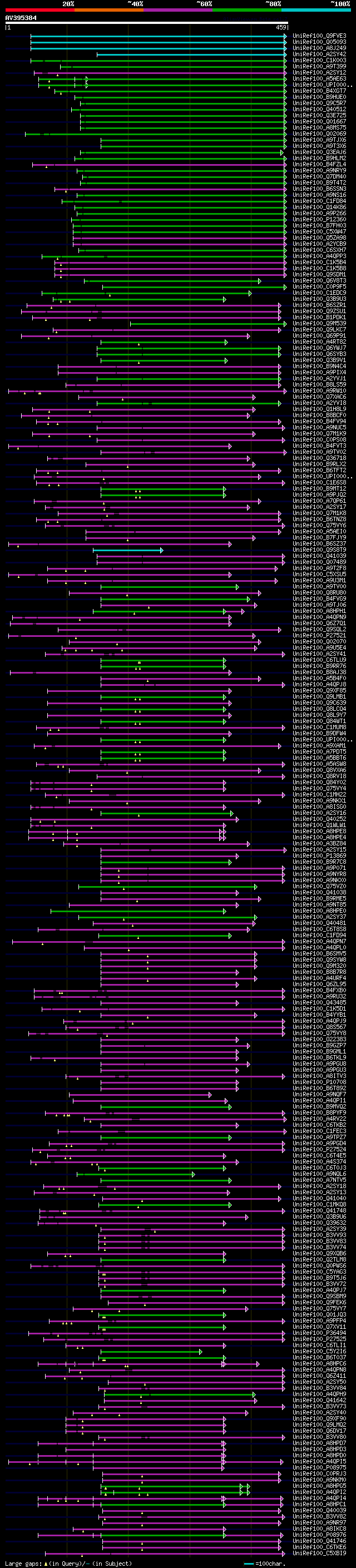Select hit label UniRef100_B7FH03
The height and width of the screenshot is (1568, 356).
tap(319, 225)
